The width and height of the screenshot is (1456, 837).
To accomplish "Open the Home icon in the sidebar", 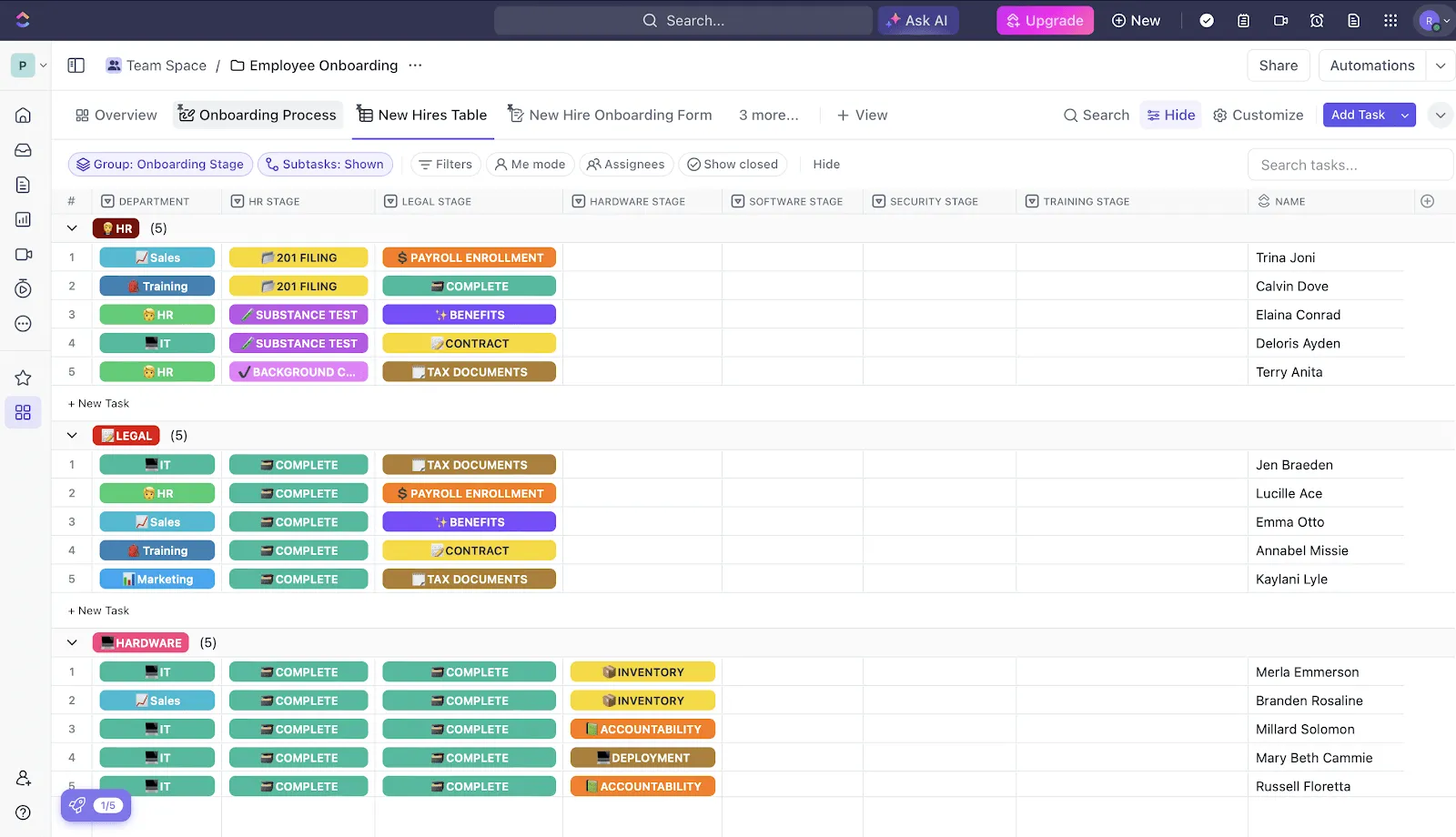I will tap(24, 116).
